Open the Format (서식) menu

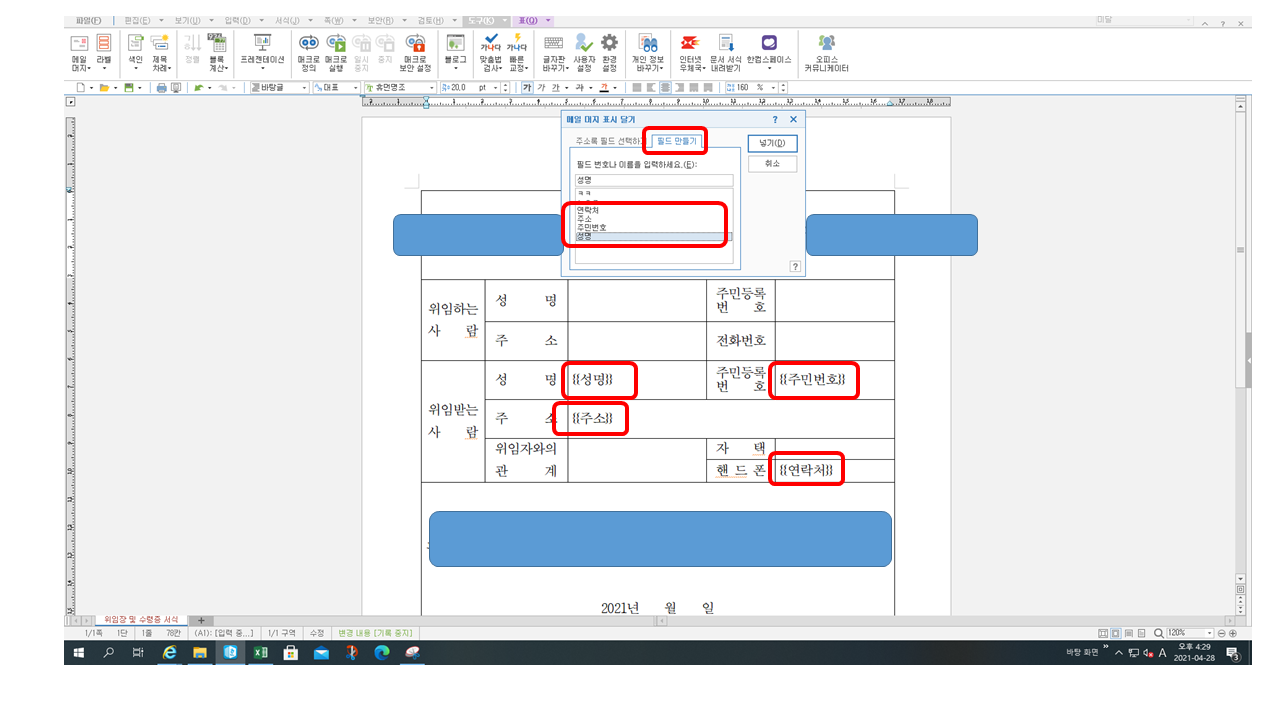point(288,20)
